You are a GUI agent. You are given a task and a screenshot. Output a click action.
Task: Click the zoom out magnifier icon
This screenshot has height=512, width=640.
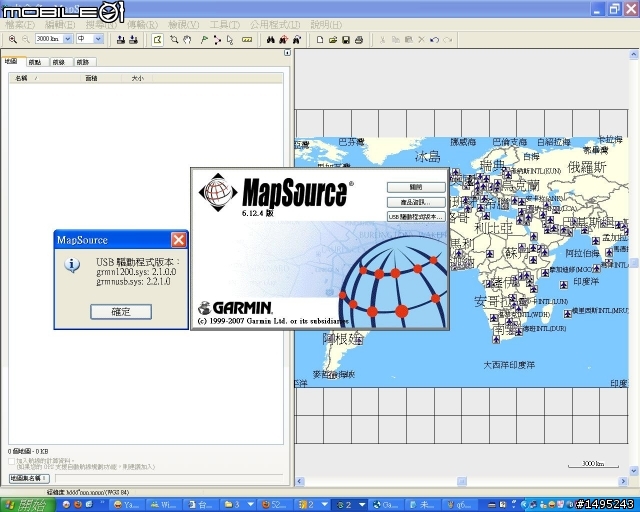point(26,39)
